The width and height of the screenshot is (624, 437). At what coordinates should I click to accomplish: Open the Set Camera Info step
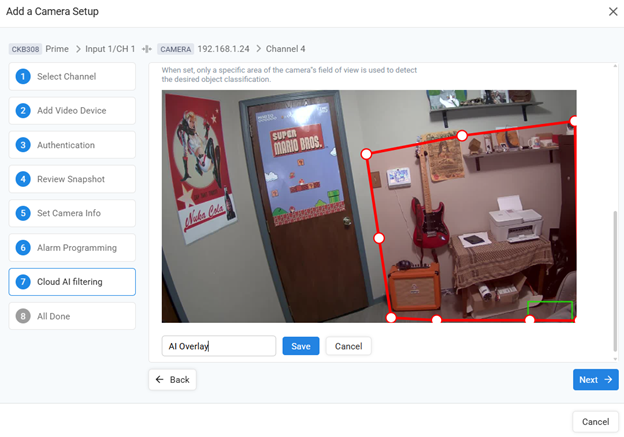point(72,213)
